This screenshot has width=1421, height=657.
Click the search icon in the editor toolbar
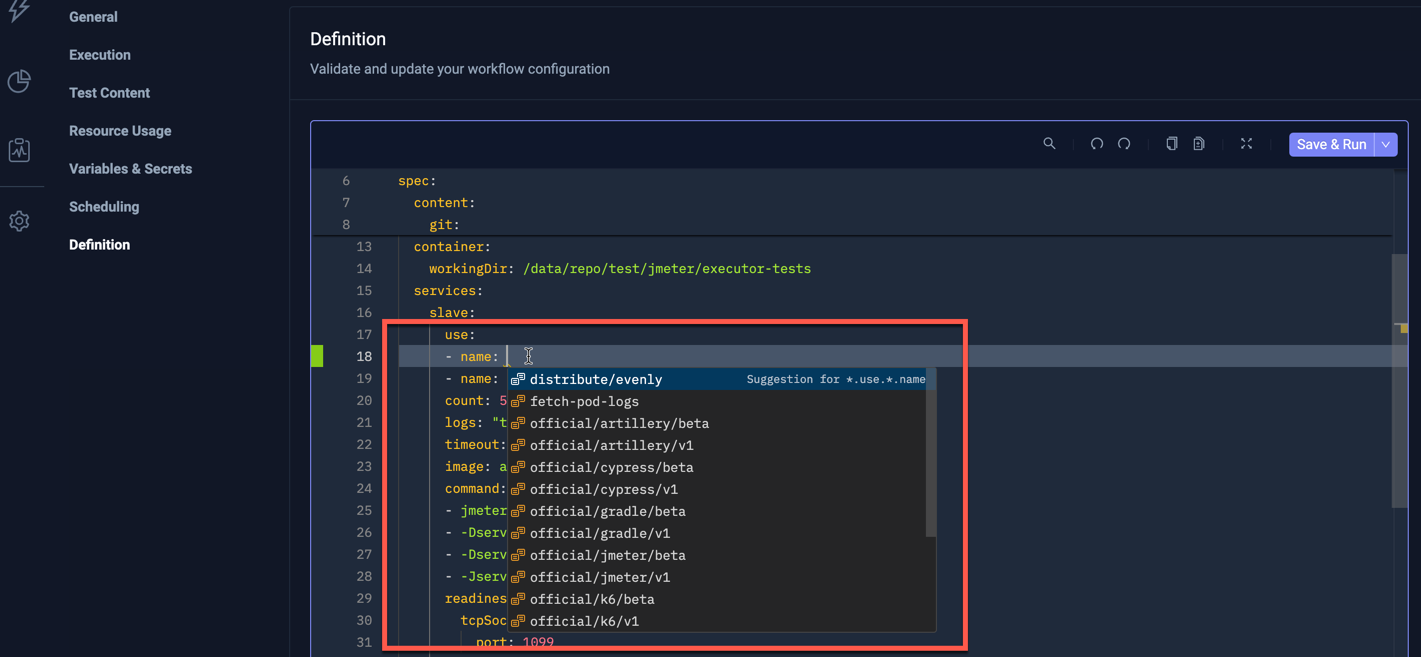1049,143
